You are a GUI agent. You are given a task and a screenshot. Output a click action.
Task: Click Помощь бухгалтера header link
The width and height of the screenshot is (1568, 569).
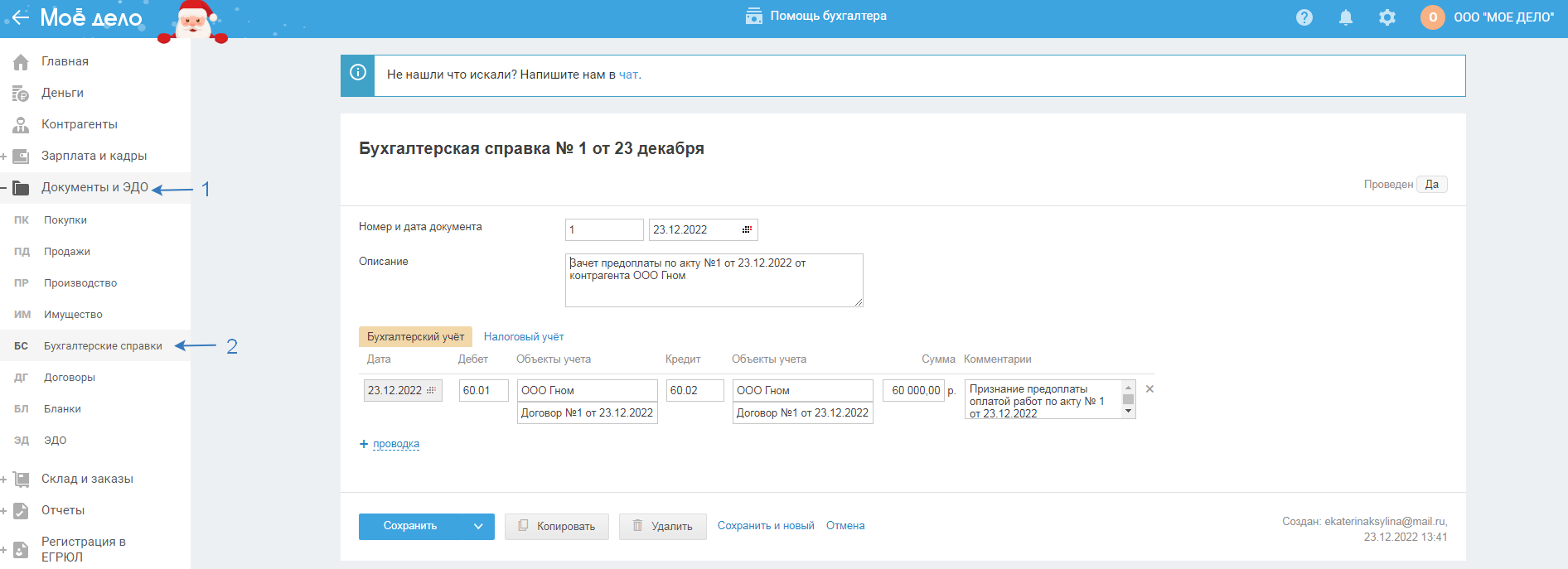click(x=828, y=16)
